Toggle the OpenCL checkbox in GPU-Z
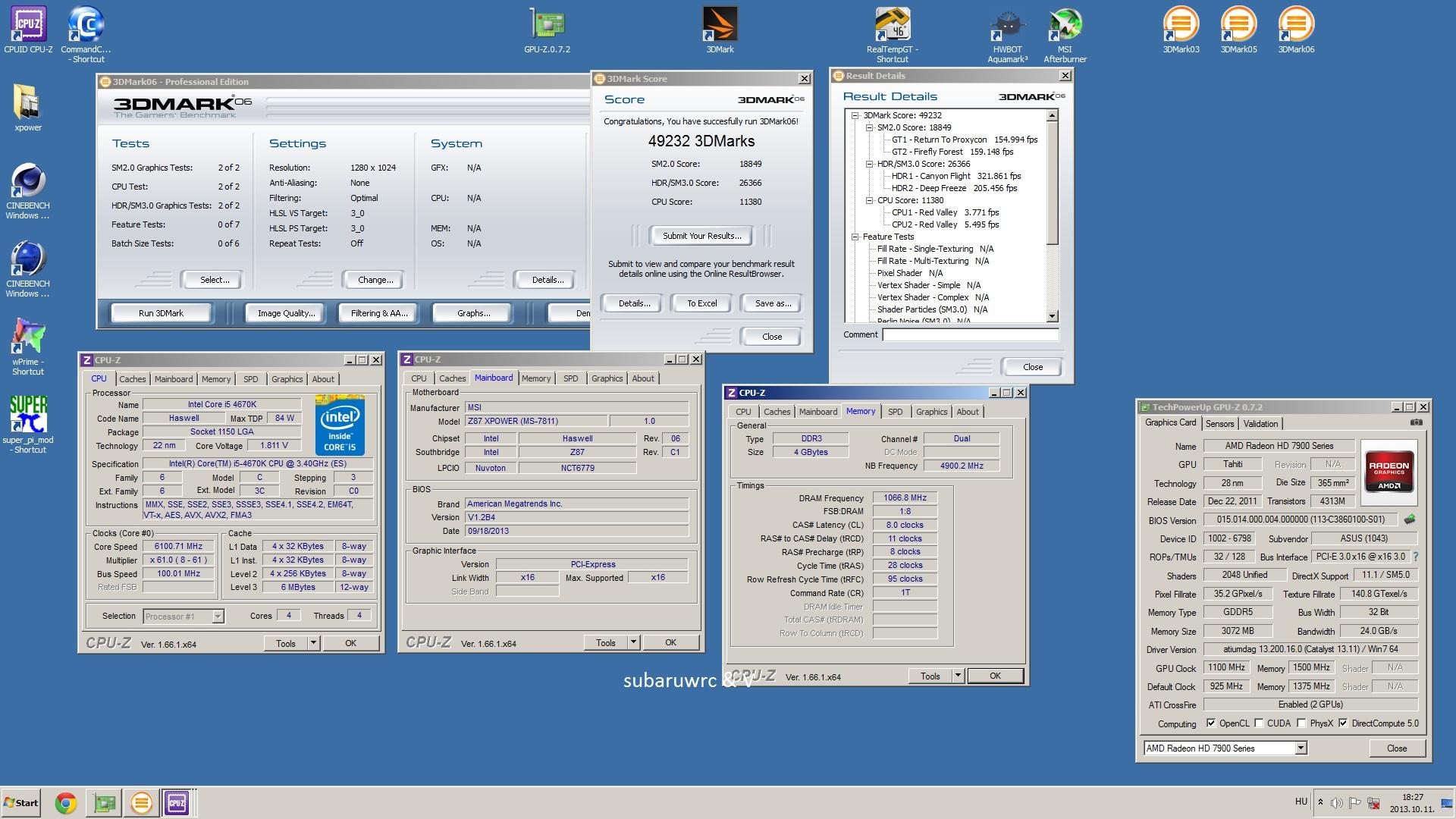1456x819 pixels. (x=1211, y=723)
